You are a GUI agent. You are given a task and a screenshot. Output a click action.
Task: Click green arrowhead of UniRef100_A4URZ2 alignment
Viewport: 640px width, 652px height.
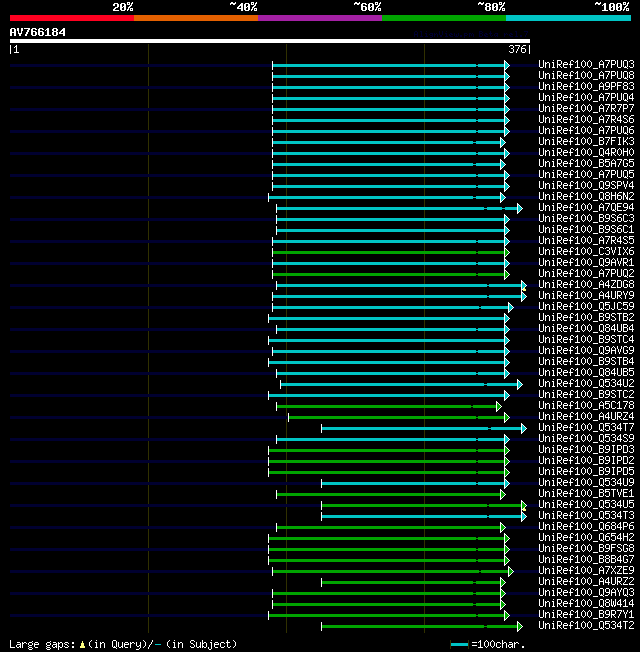pos(503,583)
